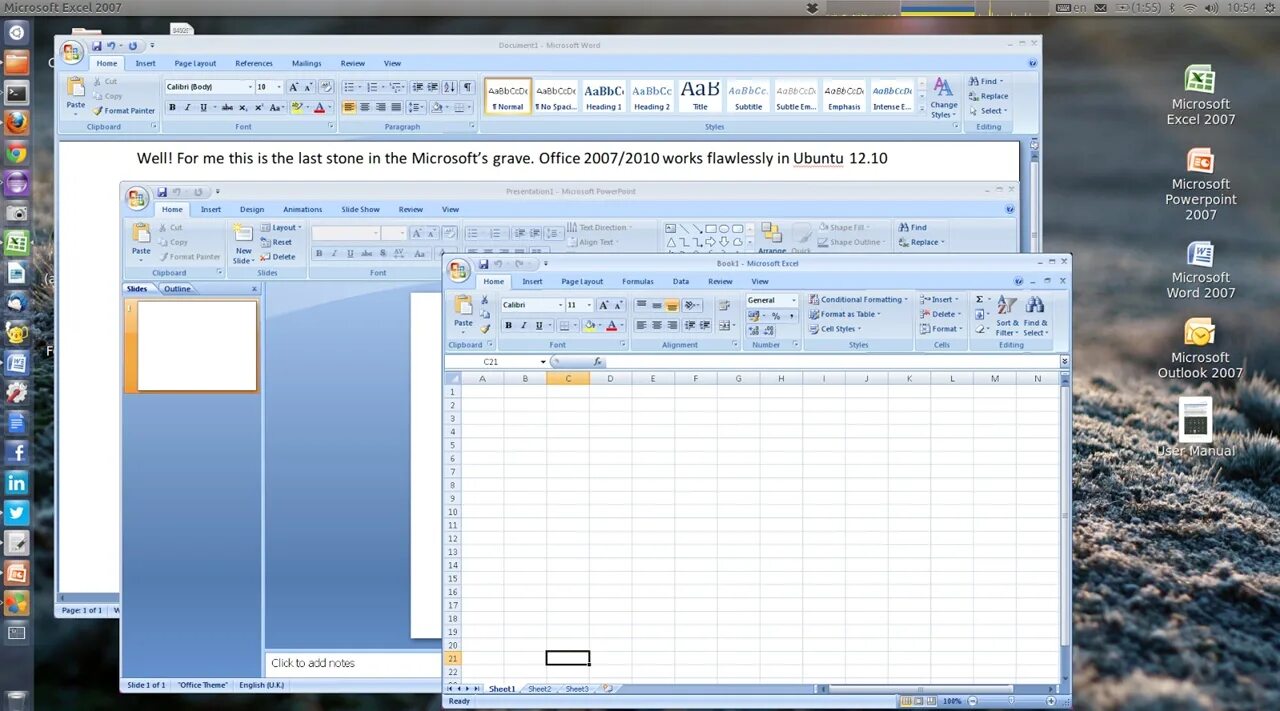Click Find in PowerPoint's ribbon
Screen dimensions: 1280x711
(x=912, y=227)
